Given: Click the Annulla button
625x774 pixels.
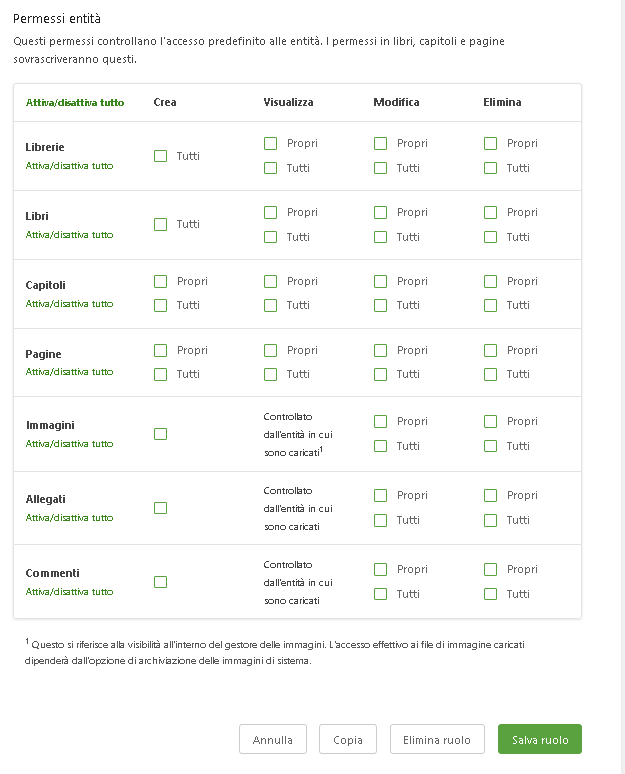Looking at the screenshot, I should coord(273,740).
